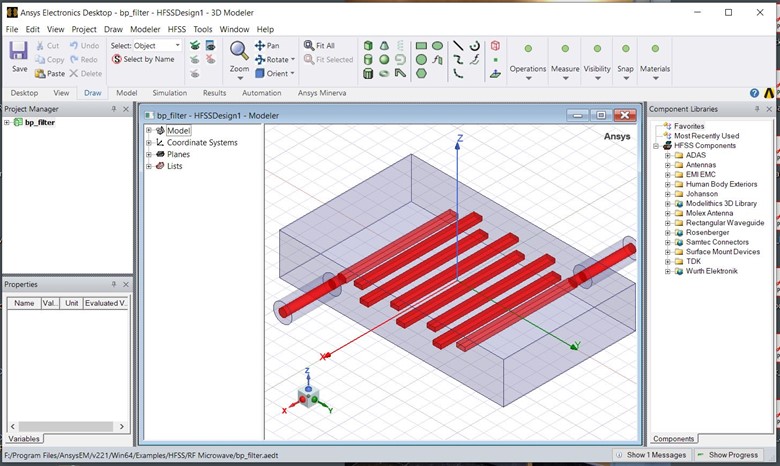Select the Draw equation-based surface tool
Screen dimensions: 780x466
[437, 60]
